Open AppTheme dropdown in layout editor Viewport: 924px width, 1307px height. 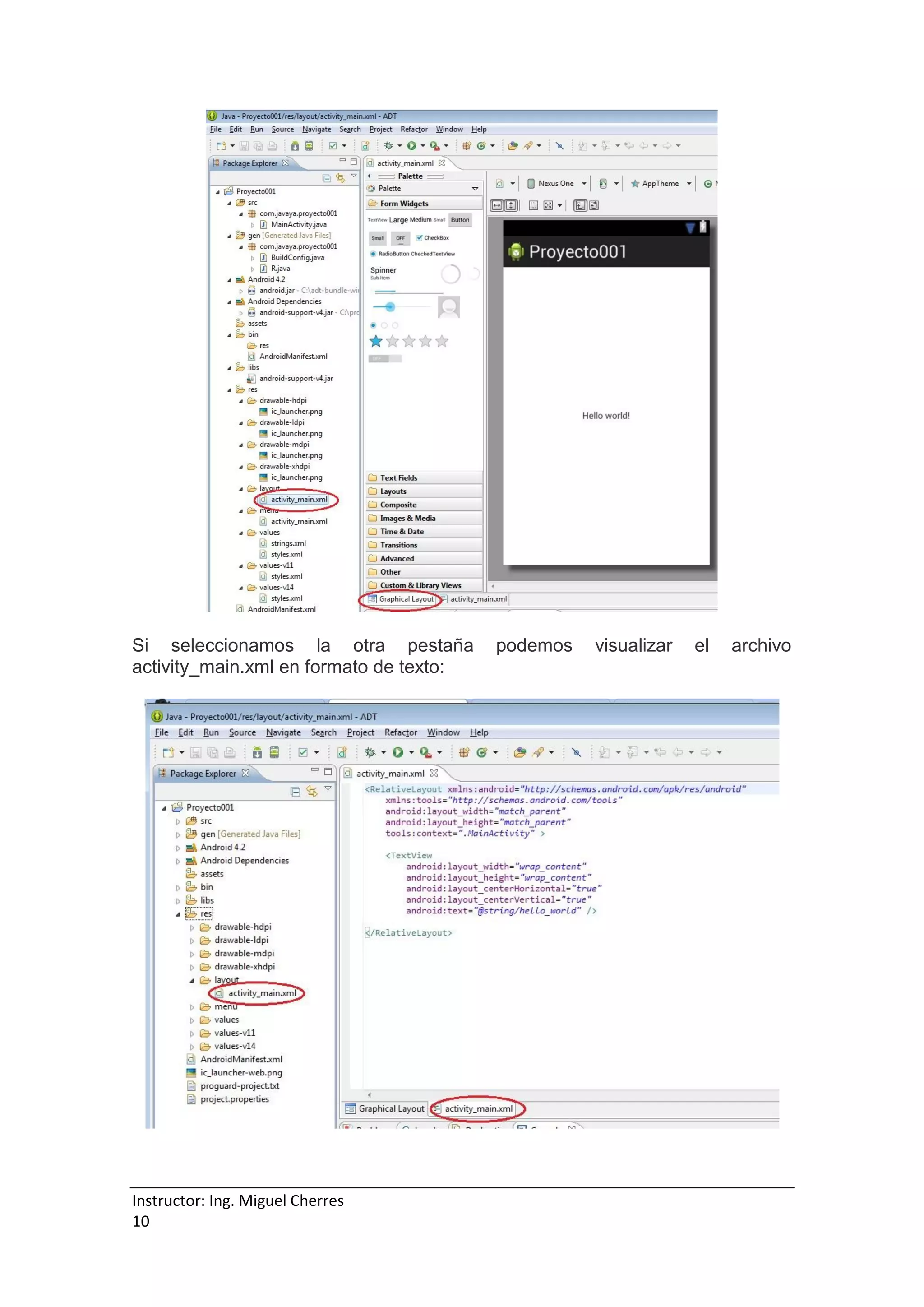(x=661, y=184)
